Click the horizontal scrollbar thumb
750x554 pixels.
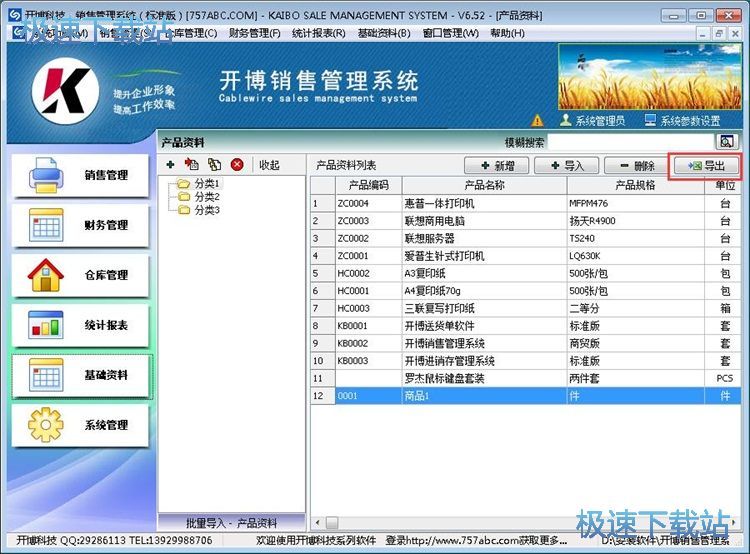(x=332, y=522)
